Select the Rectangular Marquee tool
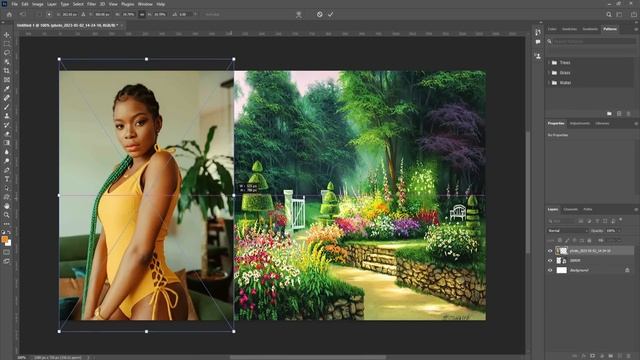640x360 pixels. pyautogui.click(x=7, y=44)
